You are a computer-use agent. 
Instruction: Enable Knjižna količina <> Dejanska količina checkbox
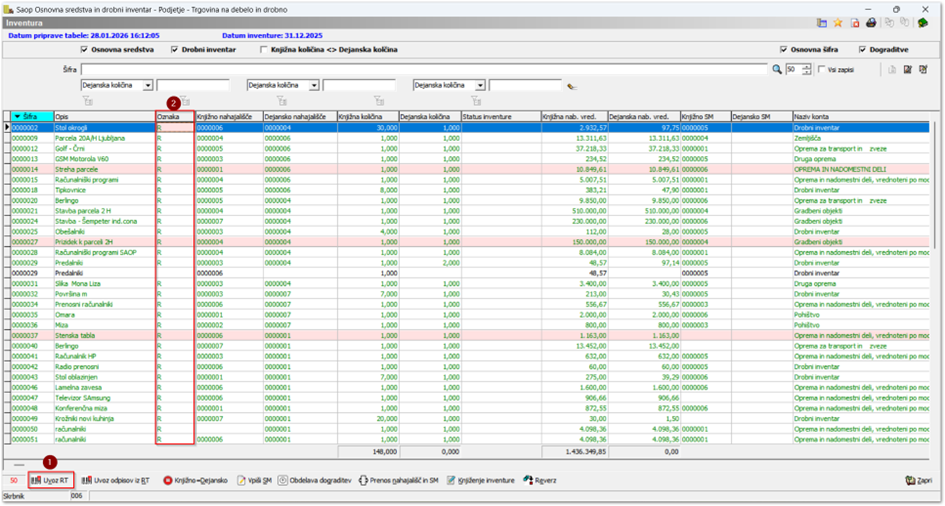264,49
